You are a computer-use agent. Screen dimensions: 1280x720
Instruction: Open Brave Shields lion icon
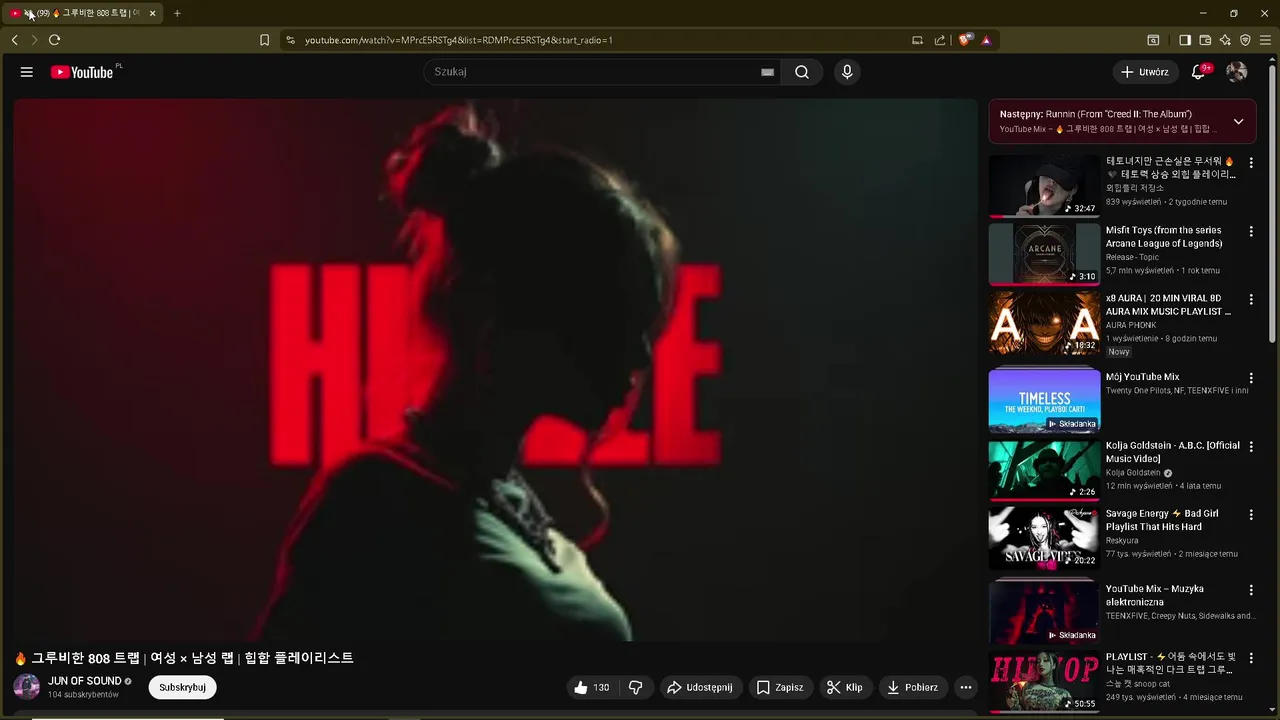(x=965, y=40)
